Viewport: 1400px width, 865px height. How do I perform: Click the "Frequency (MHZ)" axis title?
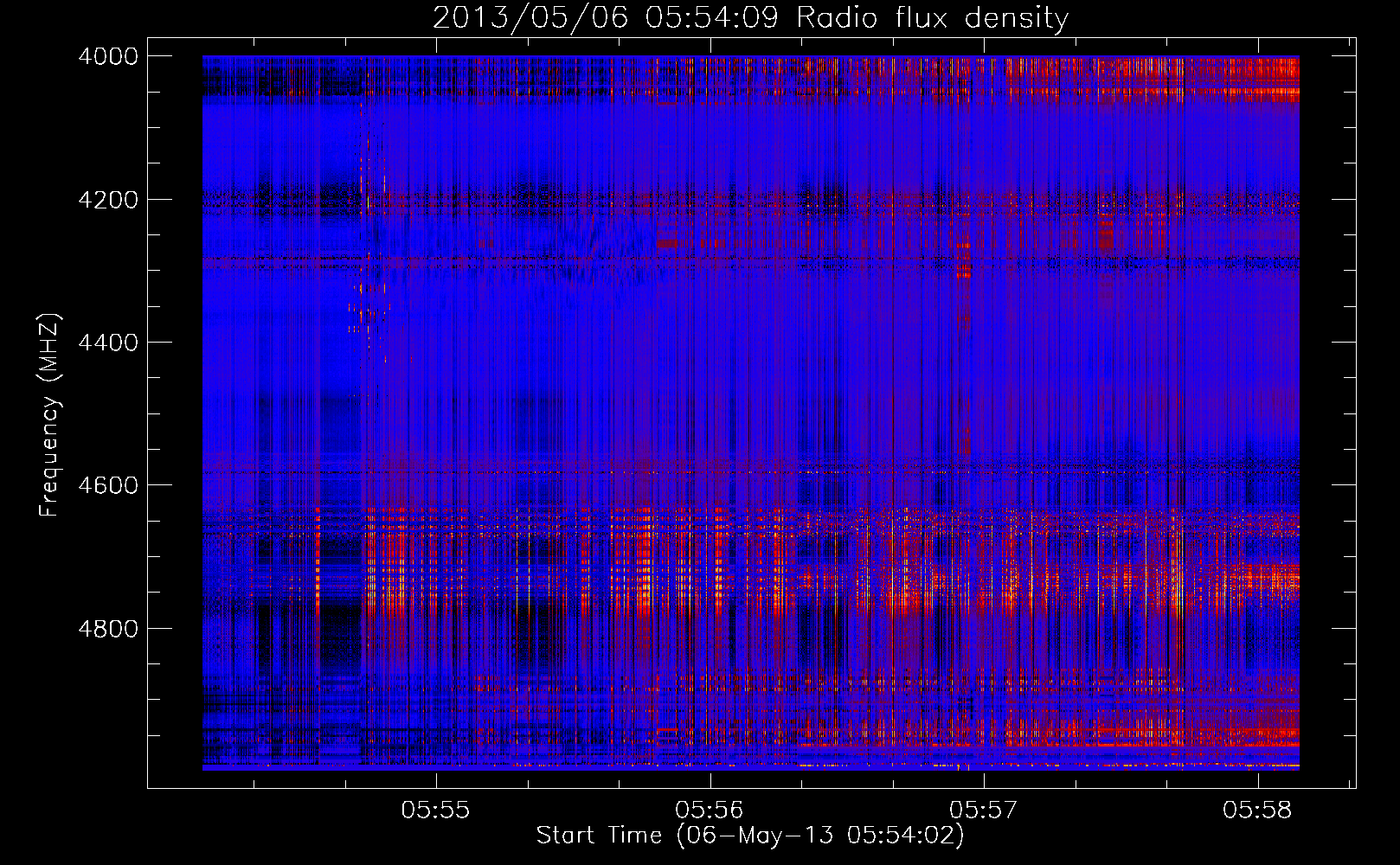[50, 415]
